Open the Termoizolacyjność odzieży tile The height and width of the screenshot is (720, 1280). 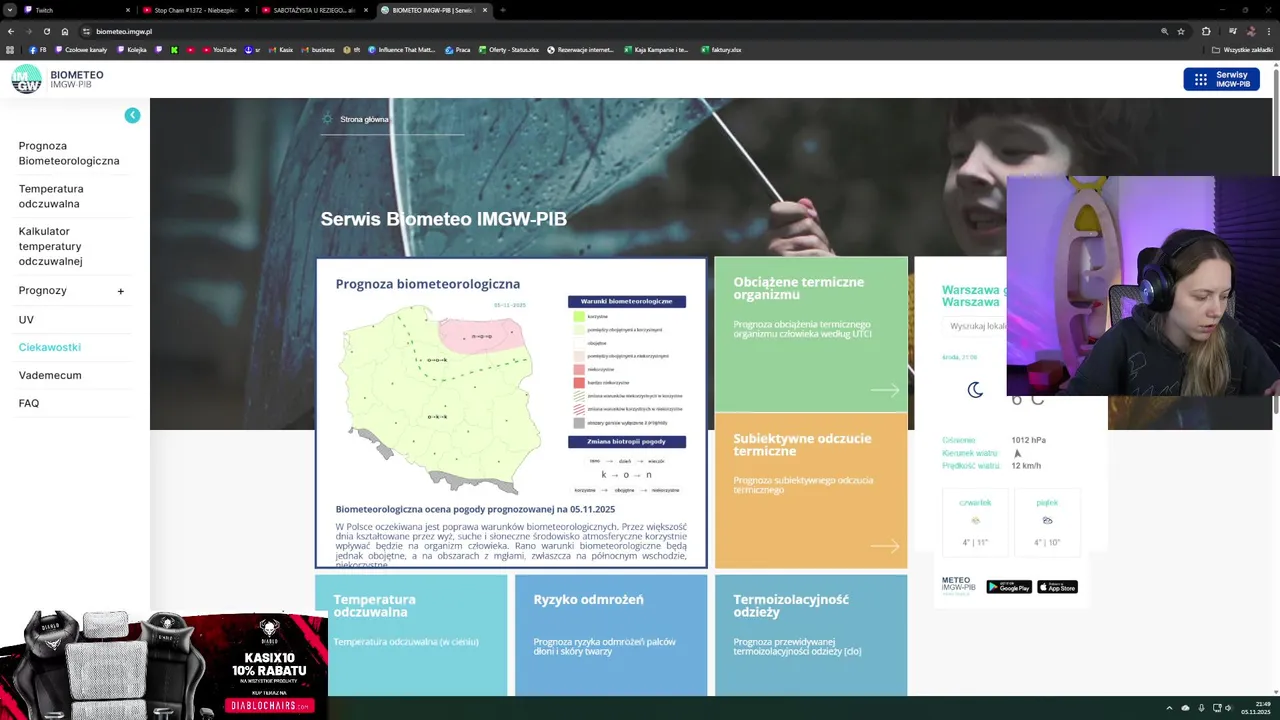coord(811,635)
